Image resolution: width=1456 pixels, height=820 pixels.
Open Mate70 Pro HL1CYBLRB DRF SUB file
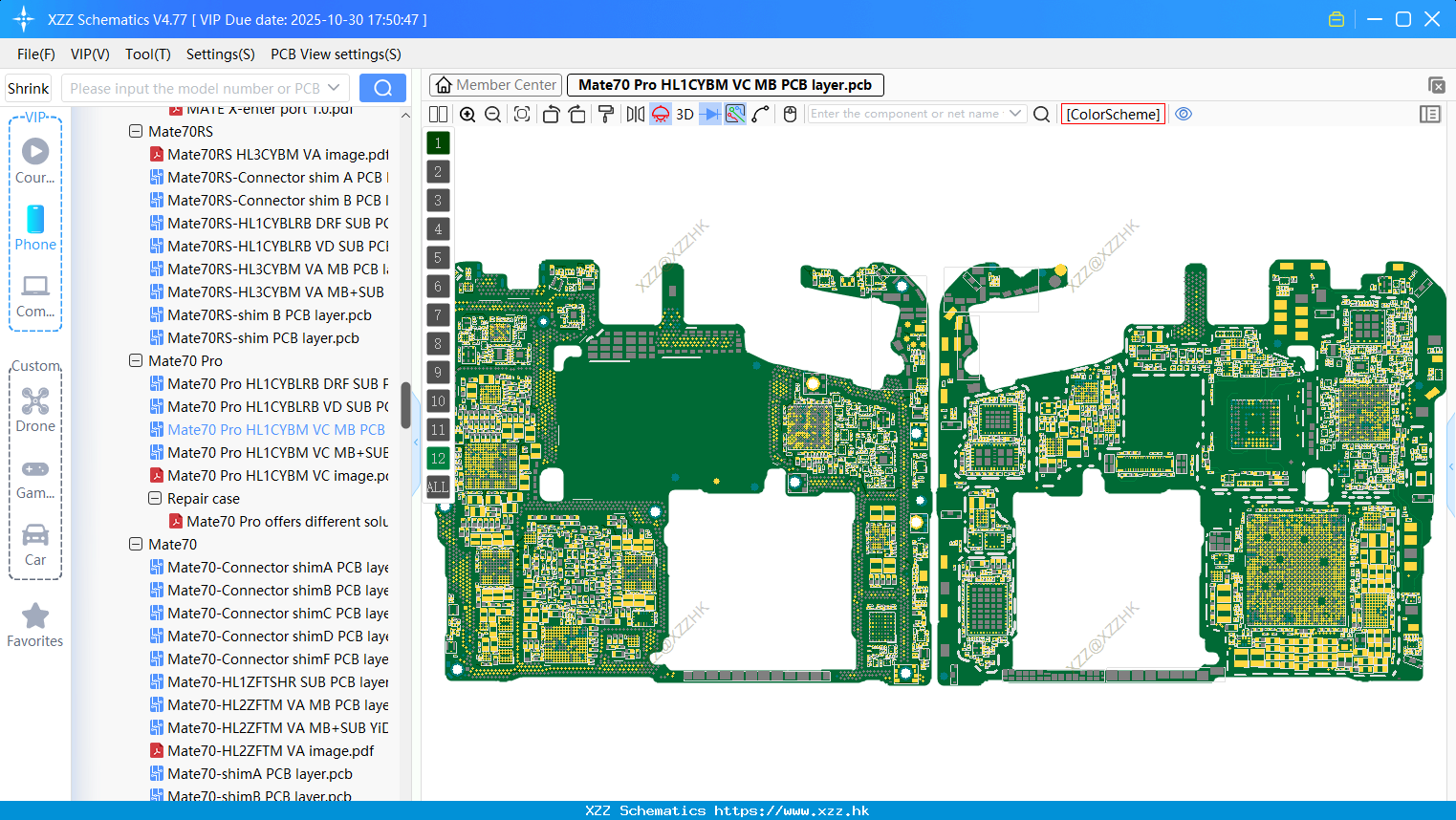270,384
